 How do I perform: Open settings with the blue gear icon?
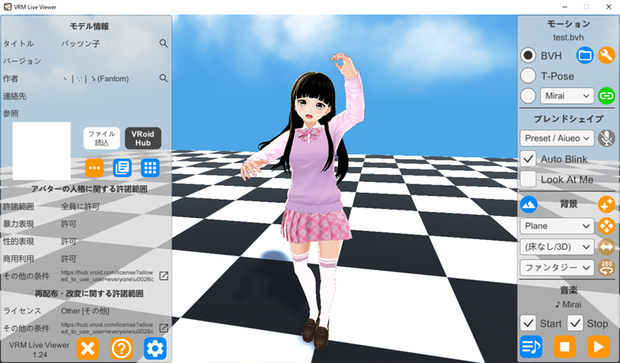(x=155, y=348)
